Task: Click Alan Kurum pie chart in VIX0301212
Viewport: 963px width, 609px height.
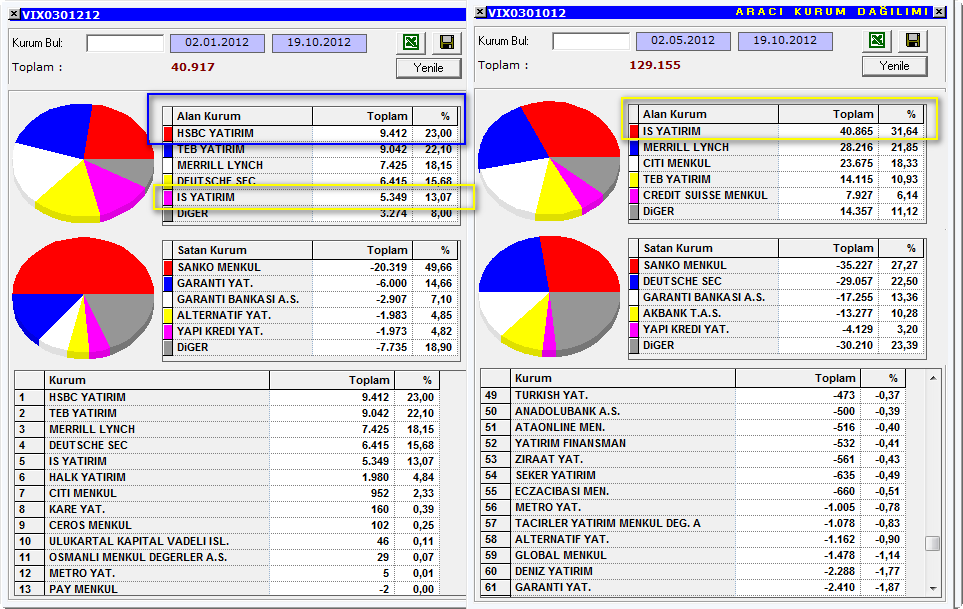Action: [x=84, y=162]
